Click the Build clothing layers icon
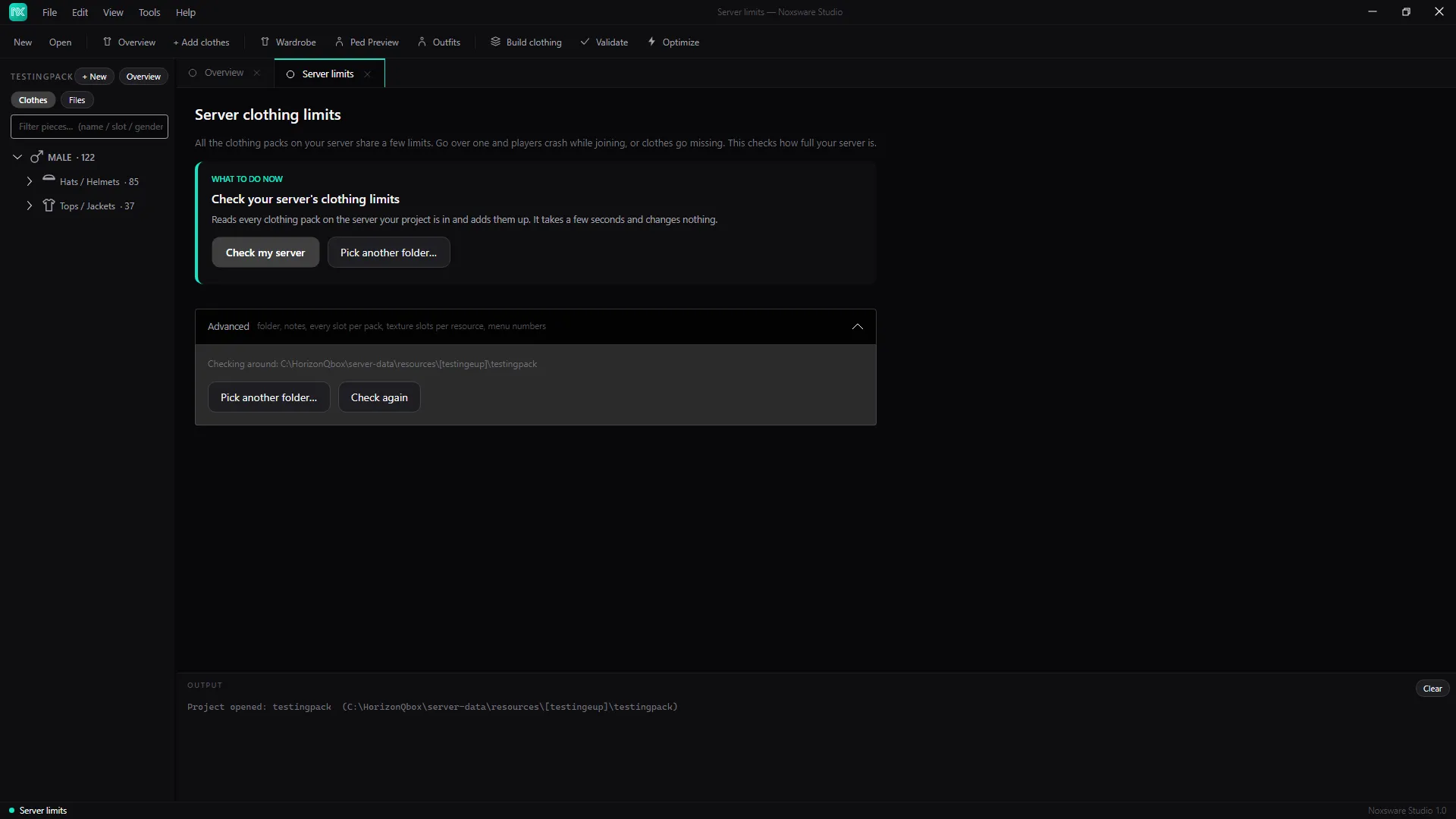The width and height of the screenshot is (1456, 819). [495, 42]
